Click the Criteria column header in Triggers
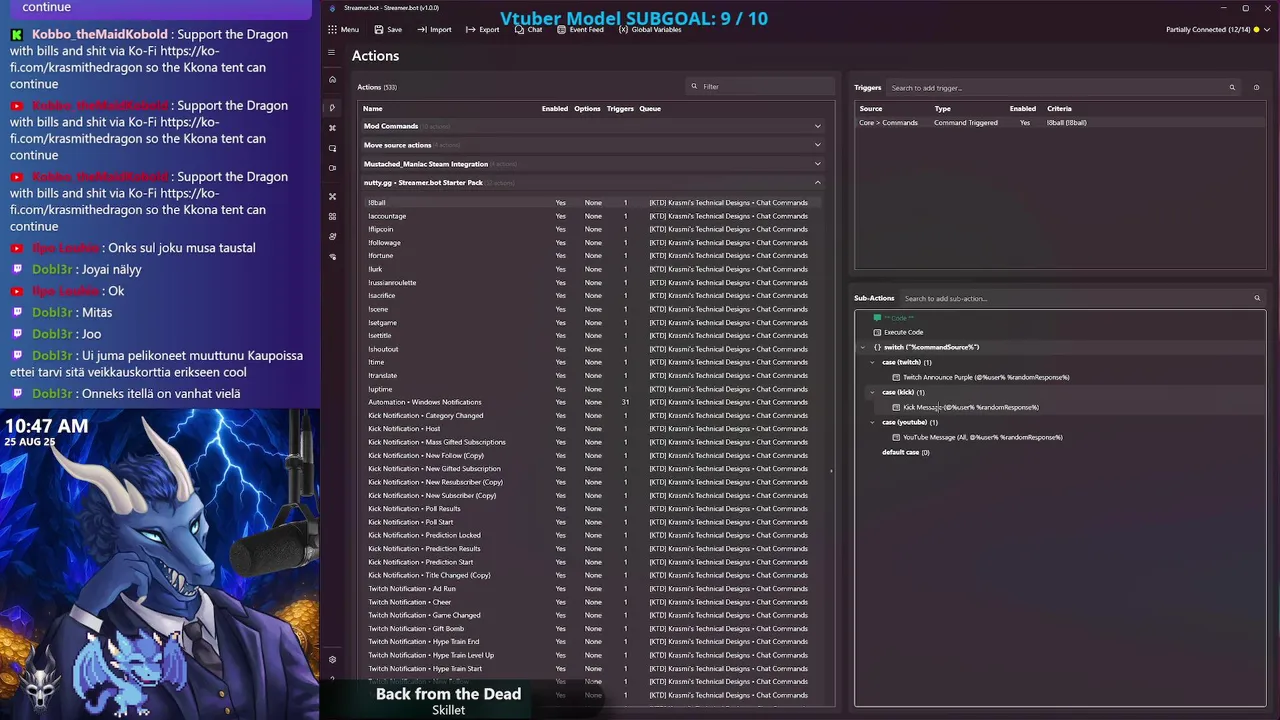Screen dimensions: 1280x720 tap(1059, 108)
